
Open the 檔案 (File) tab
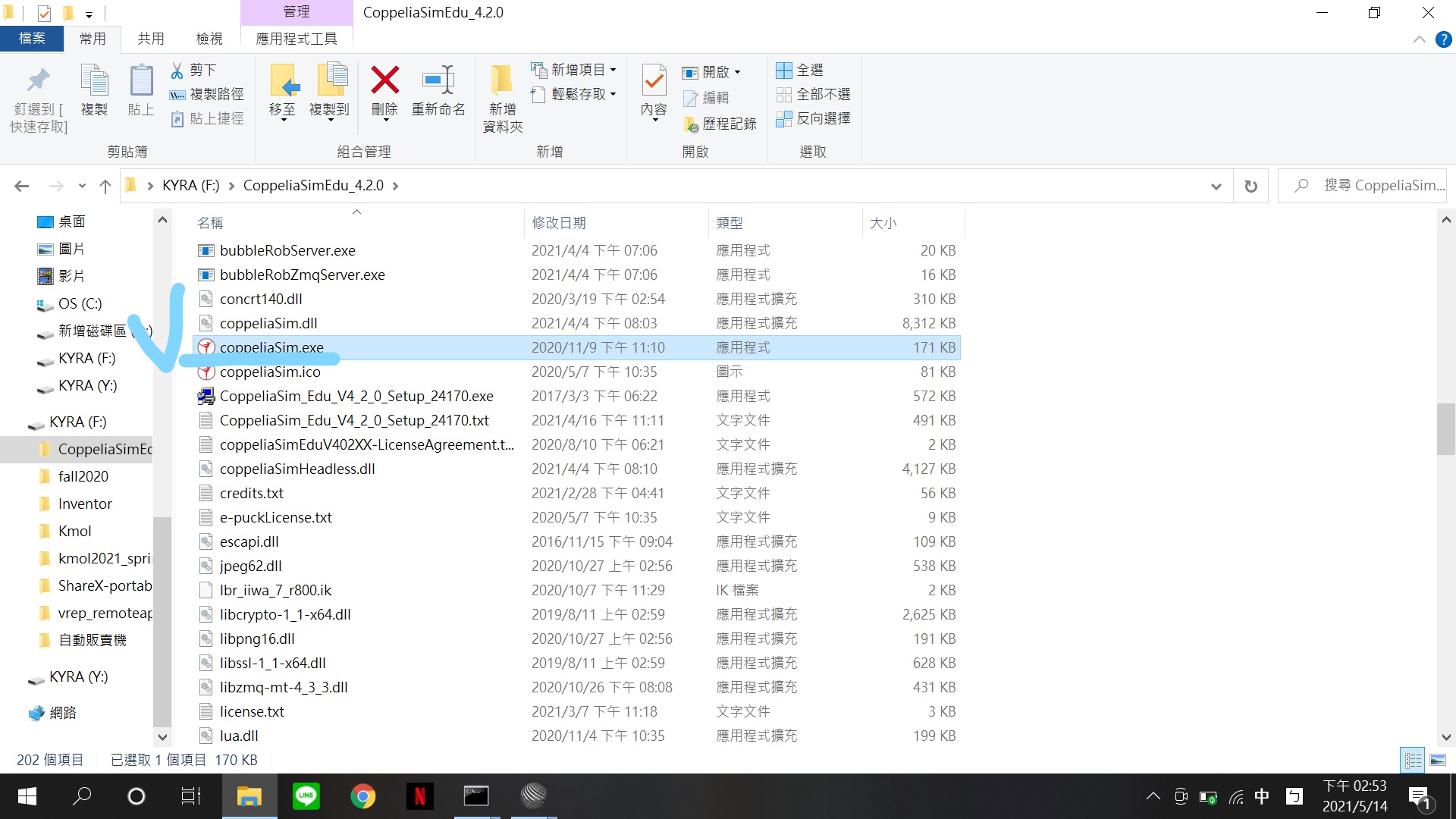click(32, 39)
